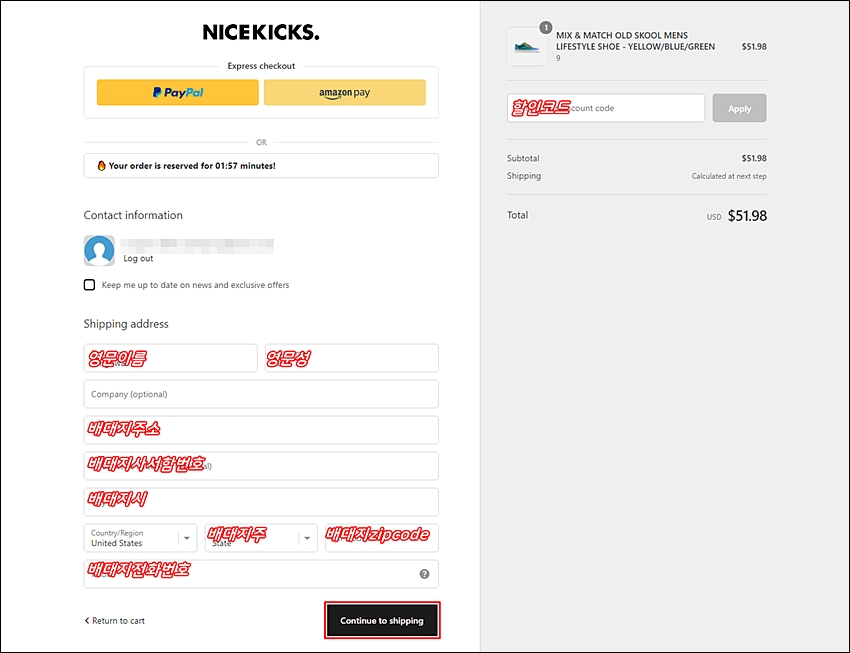Toggle news and exclusive offers checkbox
Viewport: 850px width, 653px height.
89,285
